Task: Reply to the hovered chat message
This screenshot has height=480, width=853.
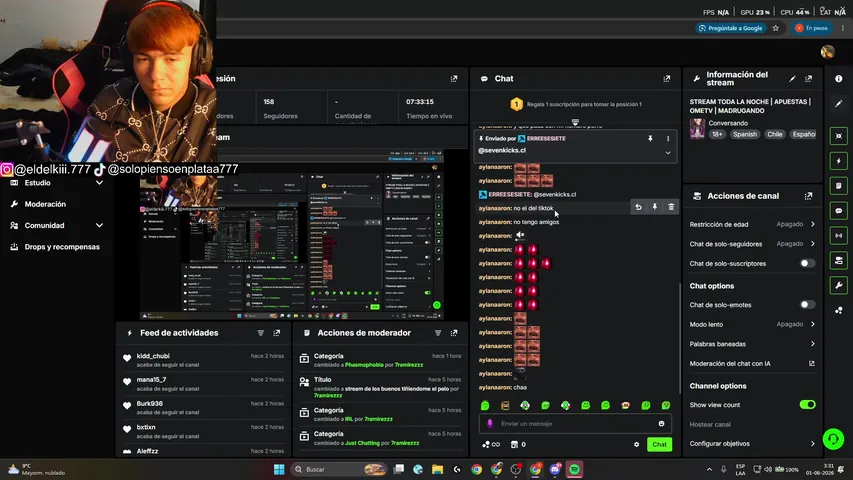Action: 638,207
